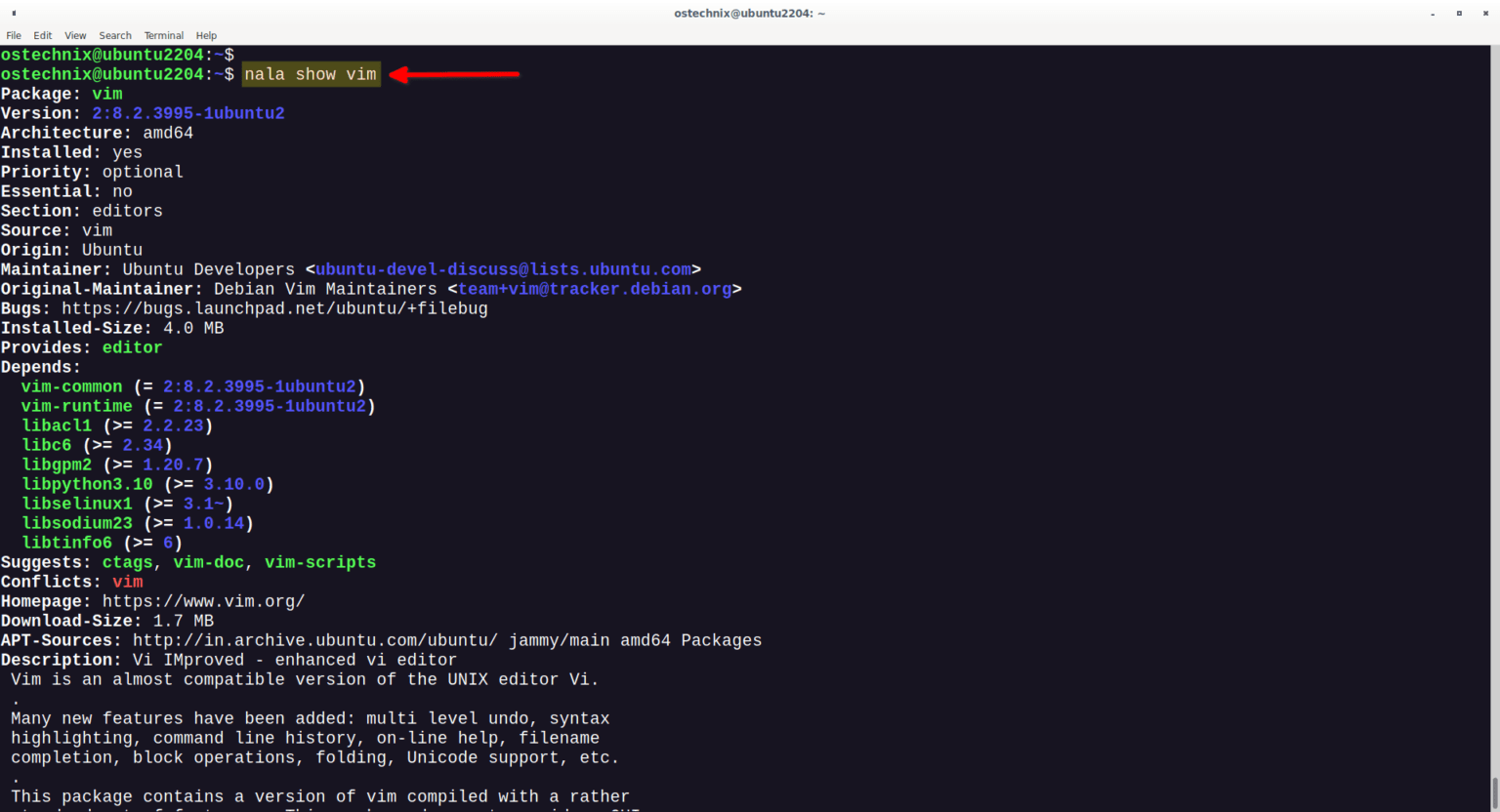Click the Version value 2:8.2.3995-1ubuntu2
Viewport: 1500px width, 812px height.
coord(188,112)
